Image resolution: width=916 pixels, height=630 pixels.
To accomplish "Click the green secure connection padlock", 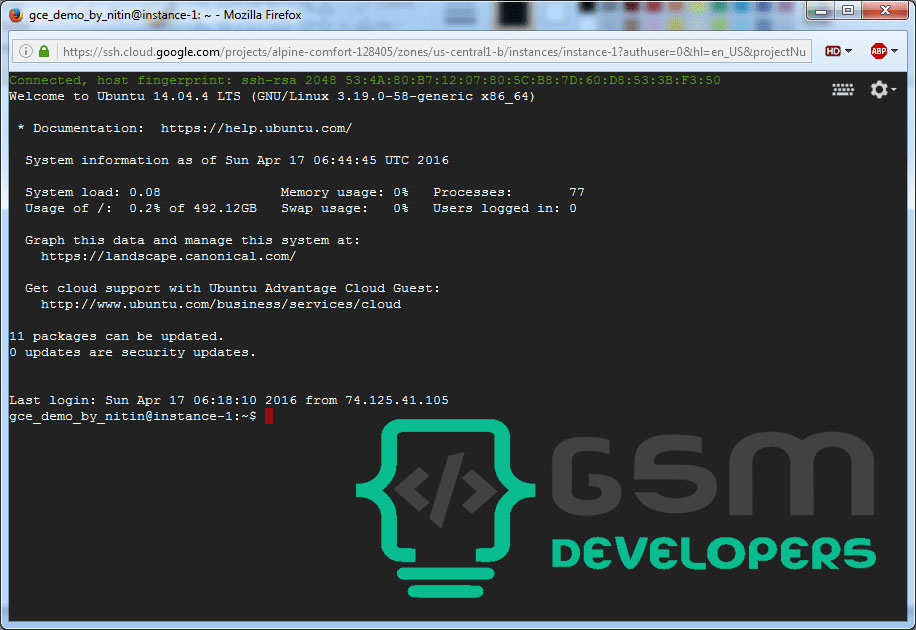I will (44, 51).
